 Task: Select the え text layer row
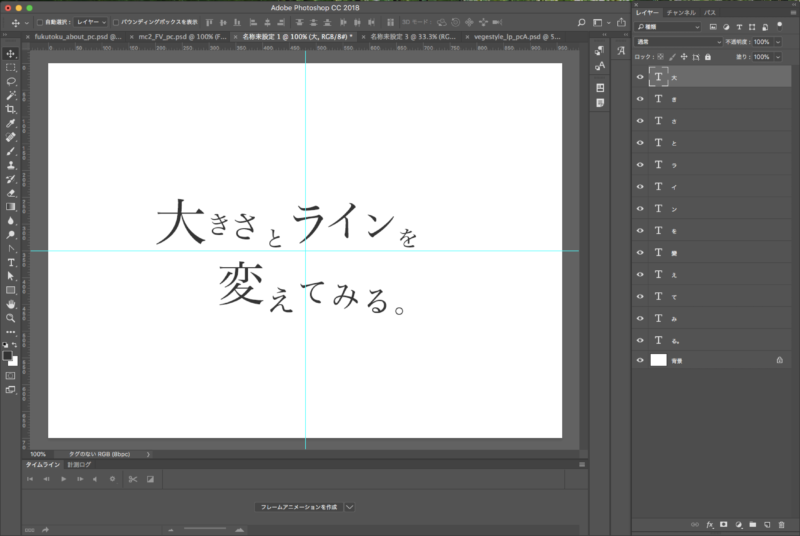(712, 274)
